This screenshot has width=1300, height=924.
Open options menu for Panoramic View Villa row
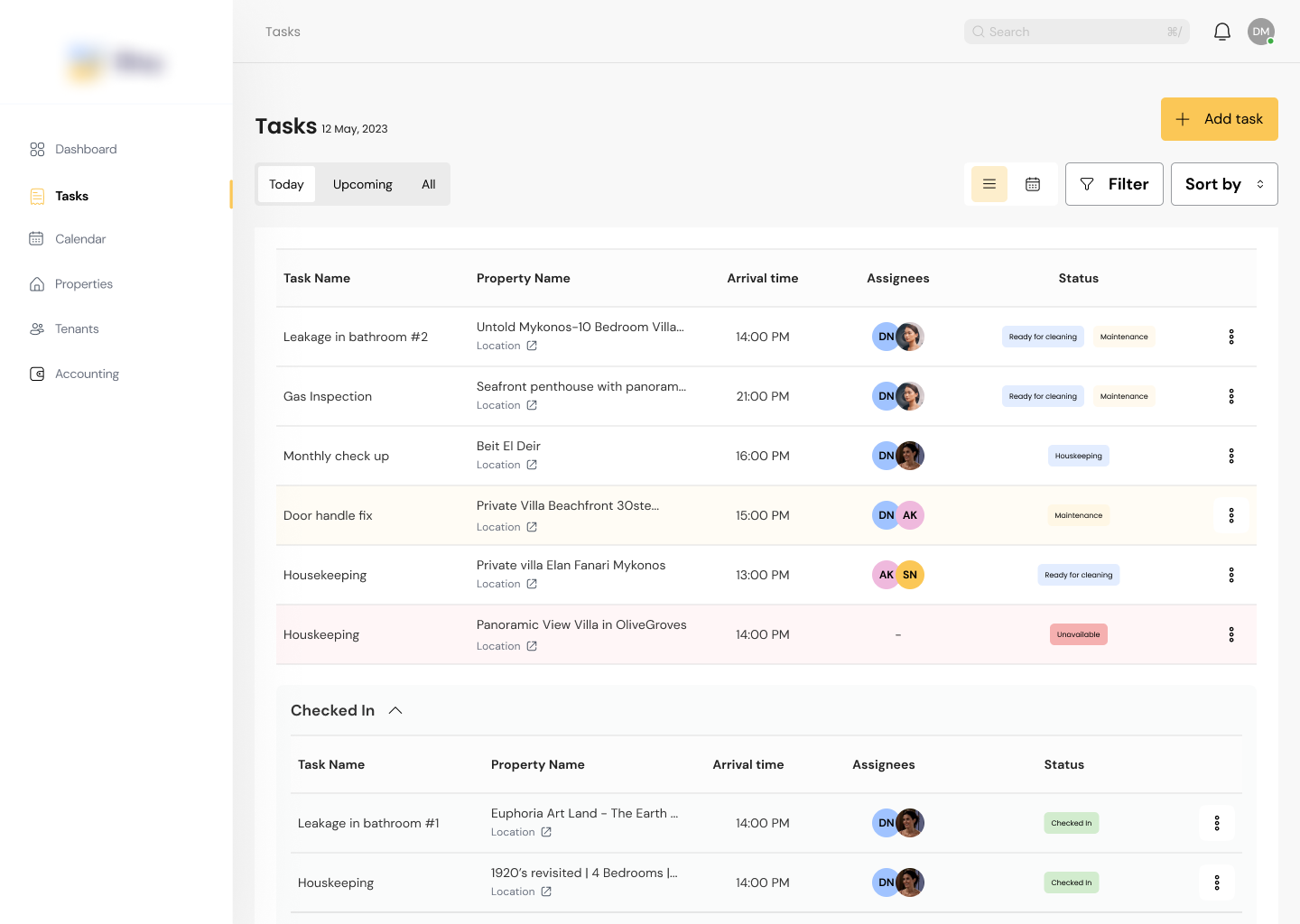[1231, 634]
